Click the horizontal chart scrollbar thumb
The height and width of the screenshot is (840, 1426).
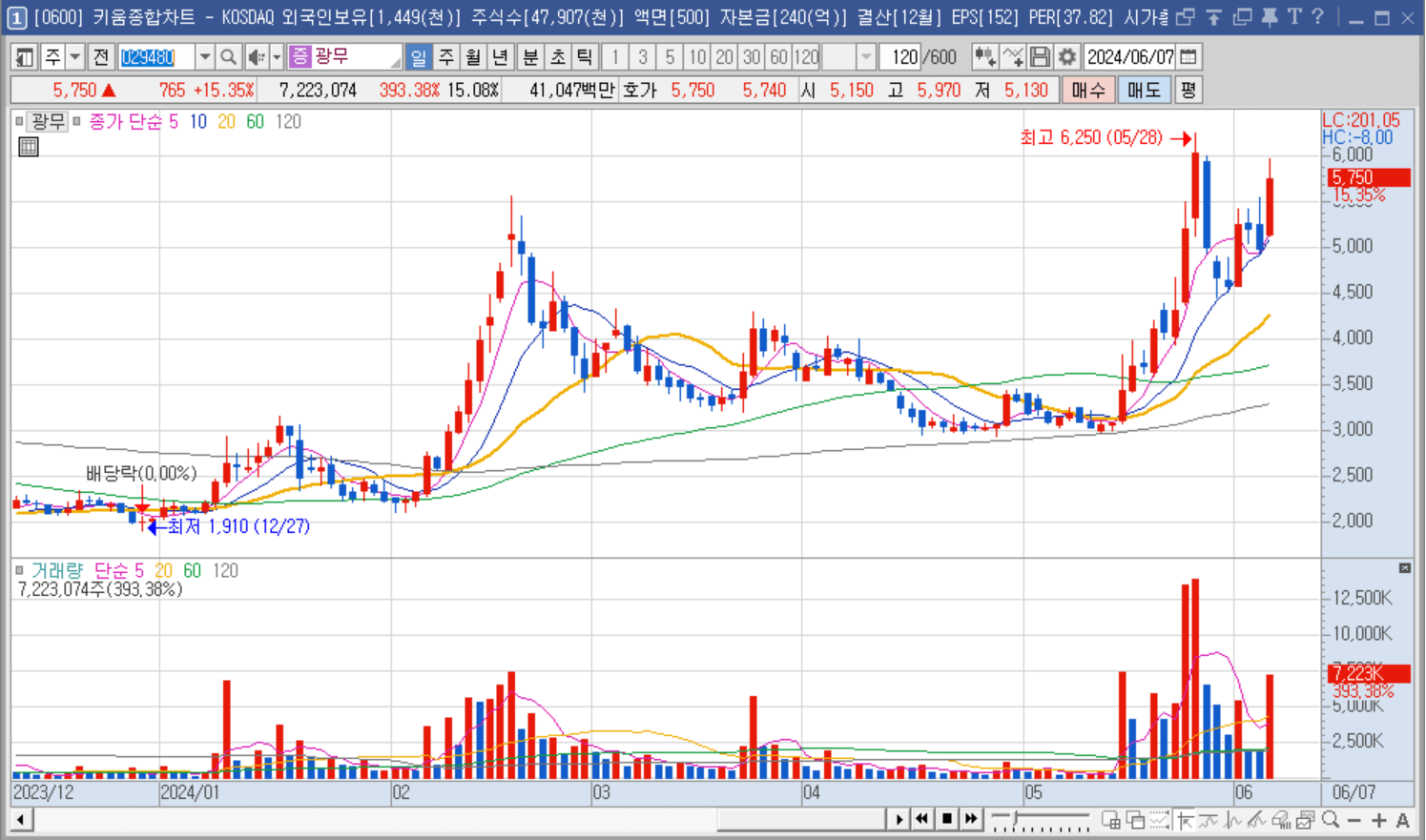click(x=801, y=820)
